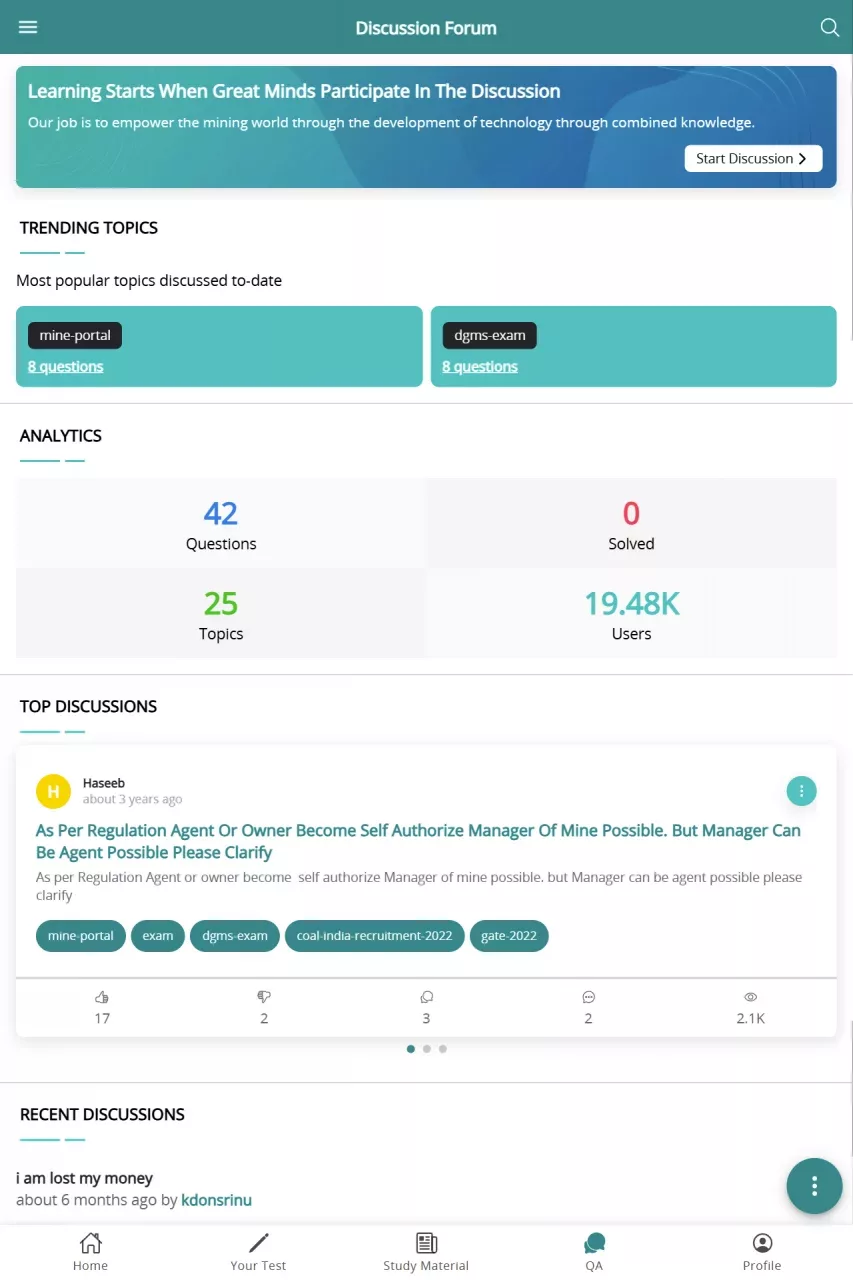Open the Profile tab
The image size is (853, 1280).
coord(762,1251)
